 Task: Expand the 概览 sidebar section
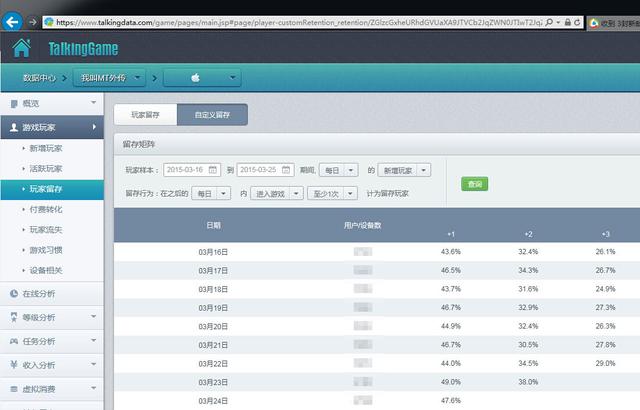click(93, 103)
